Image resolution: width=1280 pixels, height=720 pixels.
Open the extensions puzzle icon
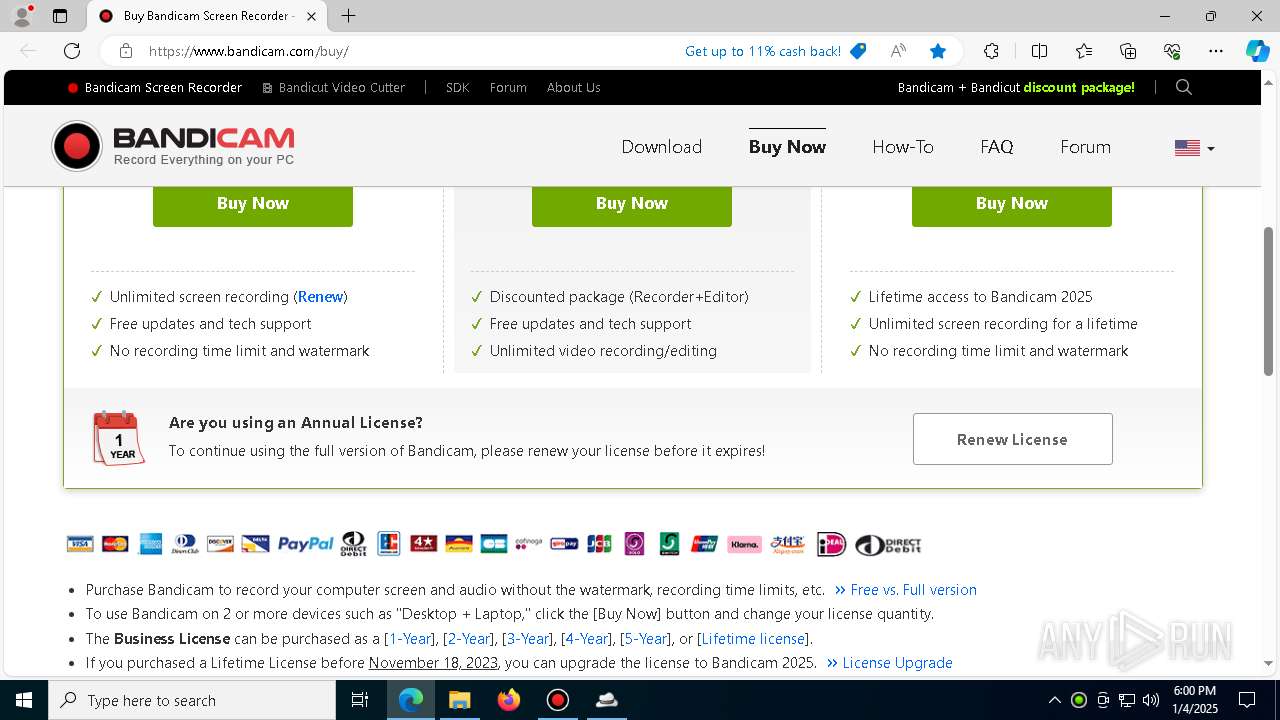coord(991,51)
